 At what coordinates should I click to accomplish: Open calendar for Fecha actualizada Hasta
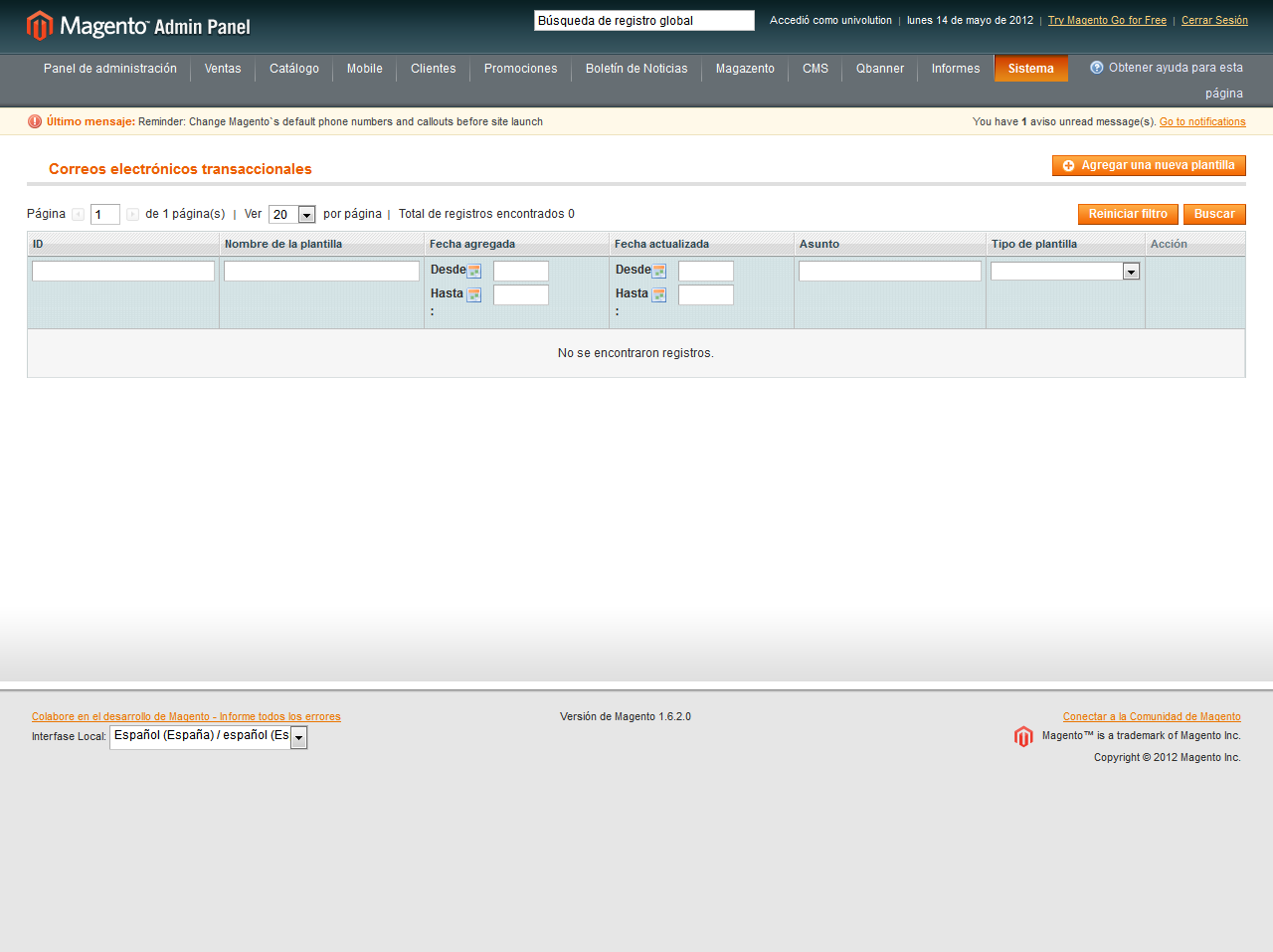click(x=659, y=294)
